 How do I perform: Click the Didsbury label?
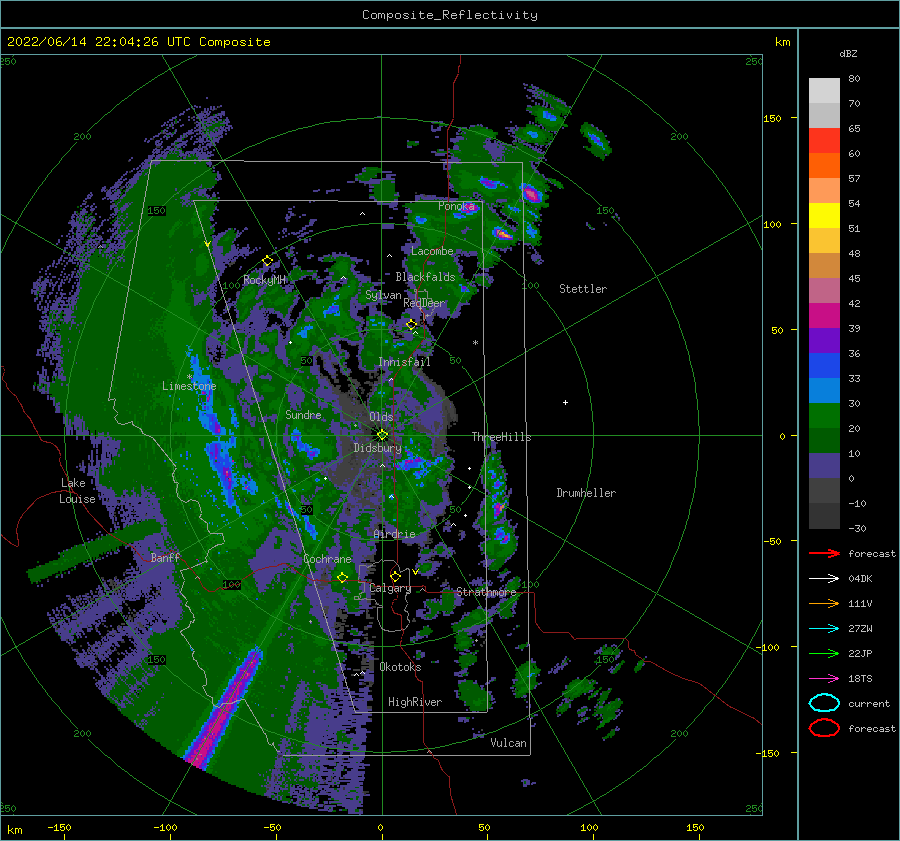coord(378,448)
